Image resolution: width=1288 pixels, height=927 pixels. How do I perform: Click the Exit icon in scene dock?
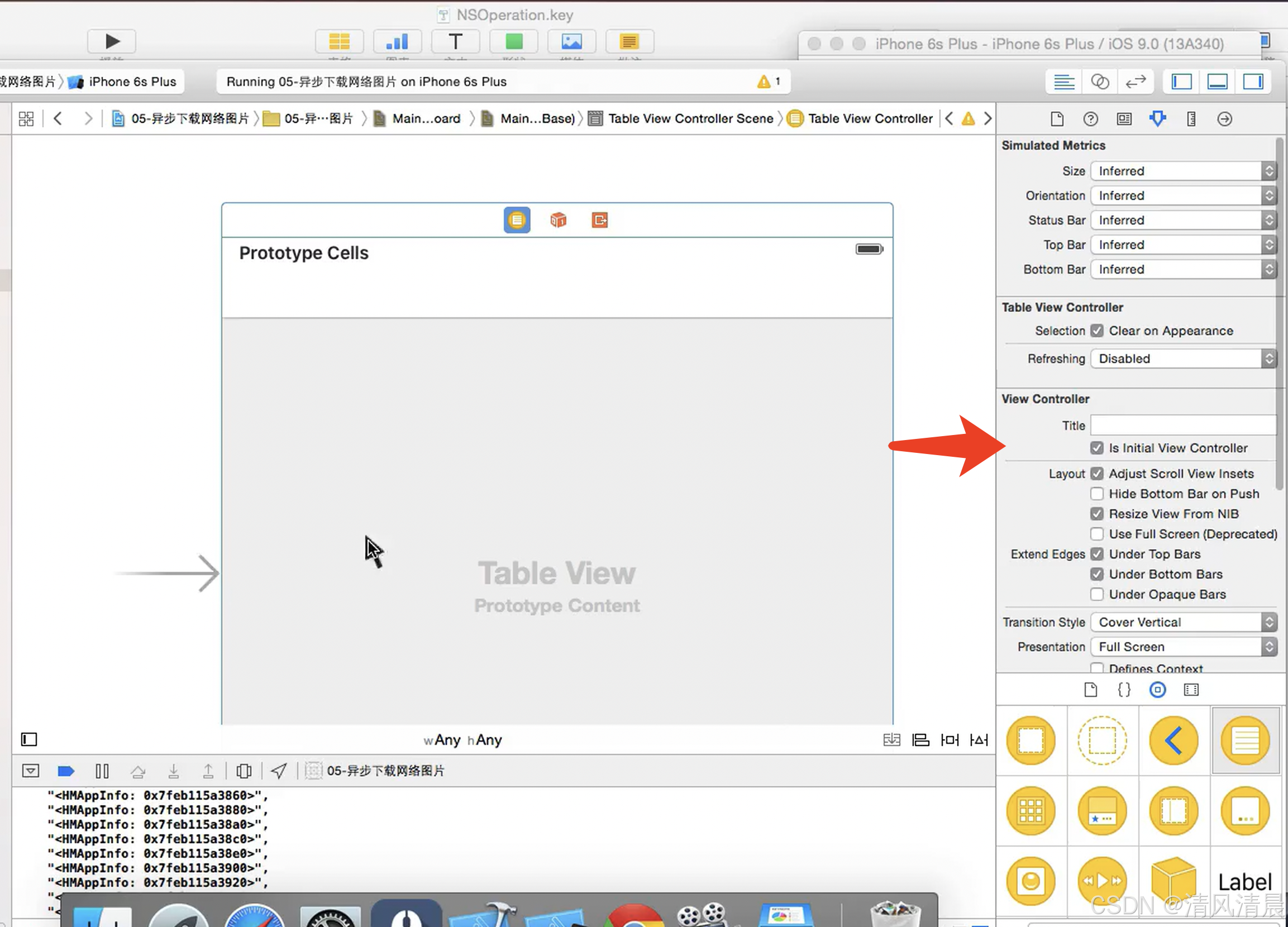600,219
